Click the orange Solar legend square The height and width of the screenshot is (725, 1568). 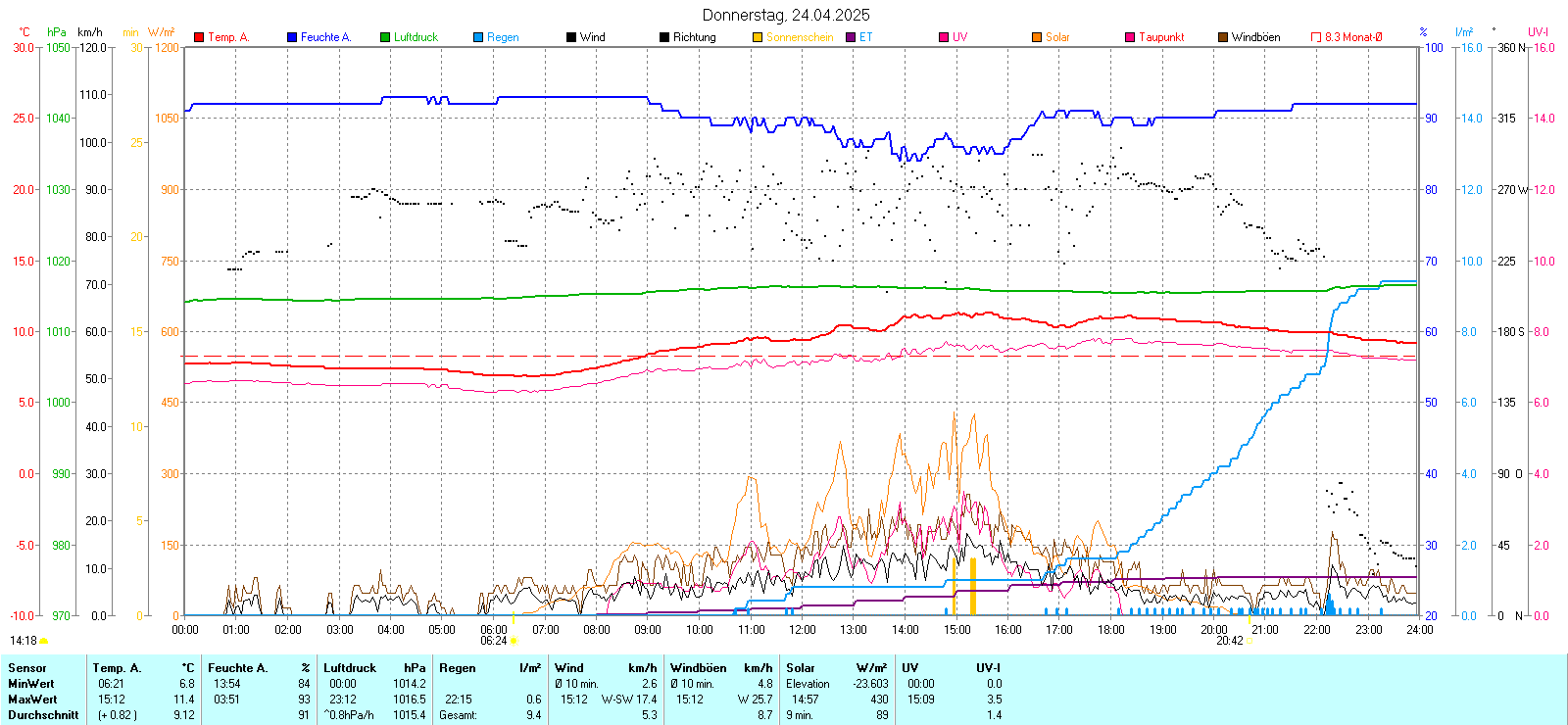[1037, 37]
